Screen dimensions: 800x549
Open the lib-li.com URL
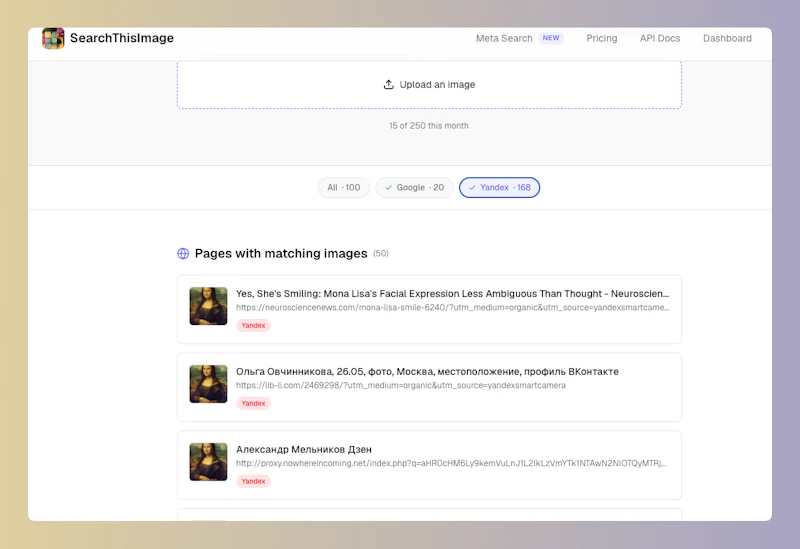pos(401,385)
